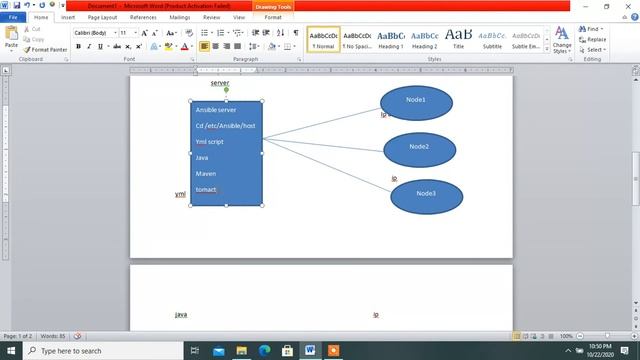Viewport: 640px width, 360px height.
Task: Select the Node2 ellipse shape
Action: tap(419, 150)
